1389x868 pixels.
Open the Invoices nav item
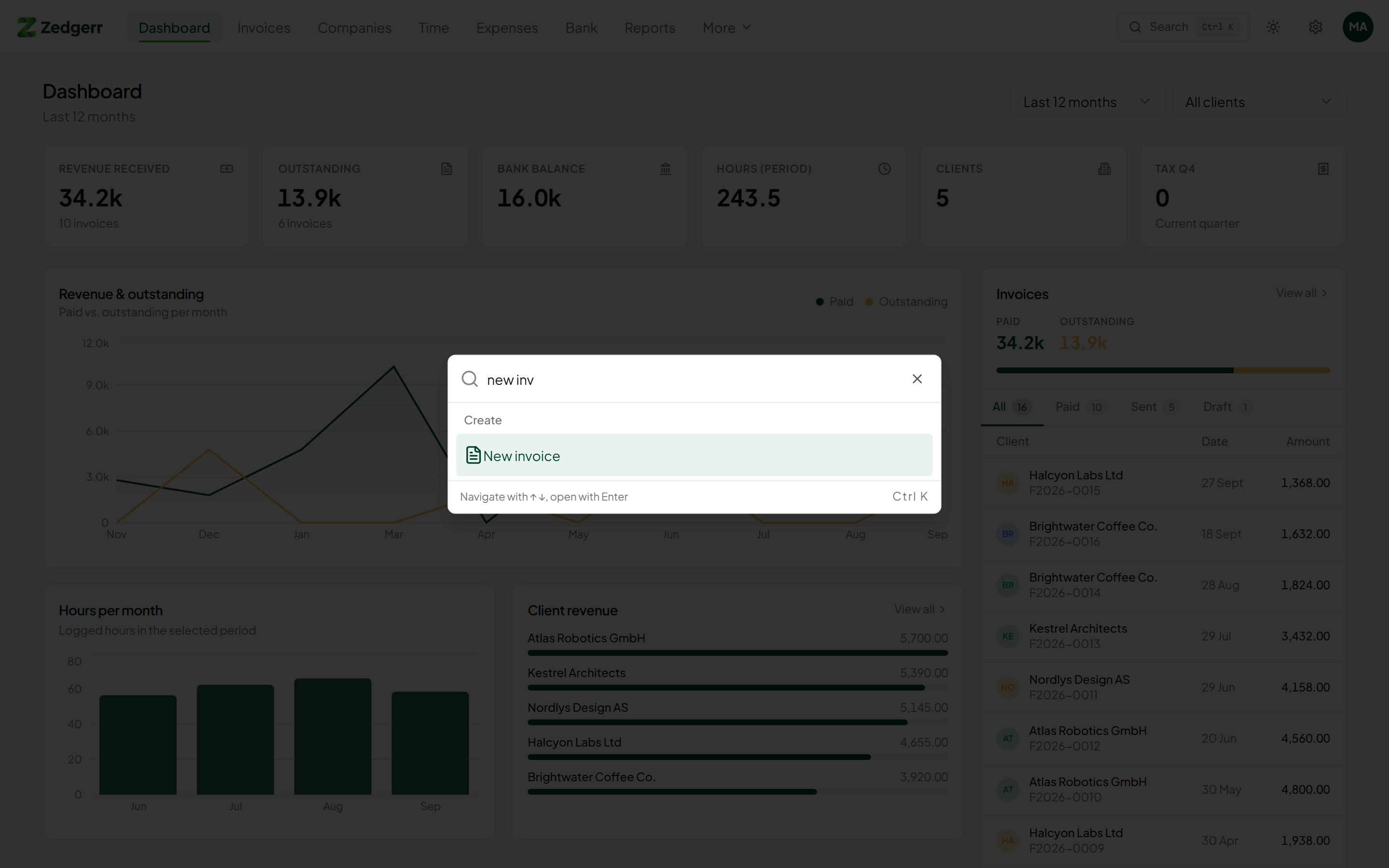(264, 27)
